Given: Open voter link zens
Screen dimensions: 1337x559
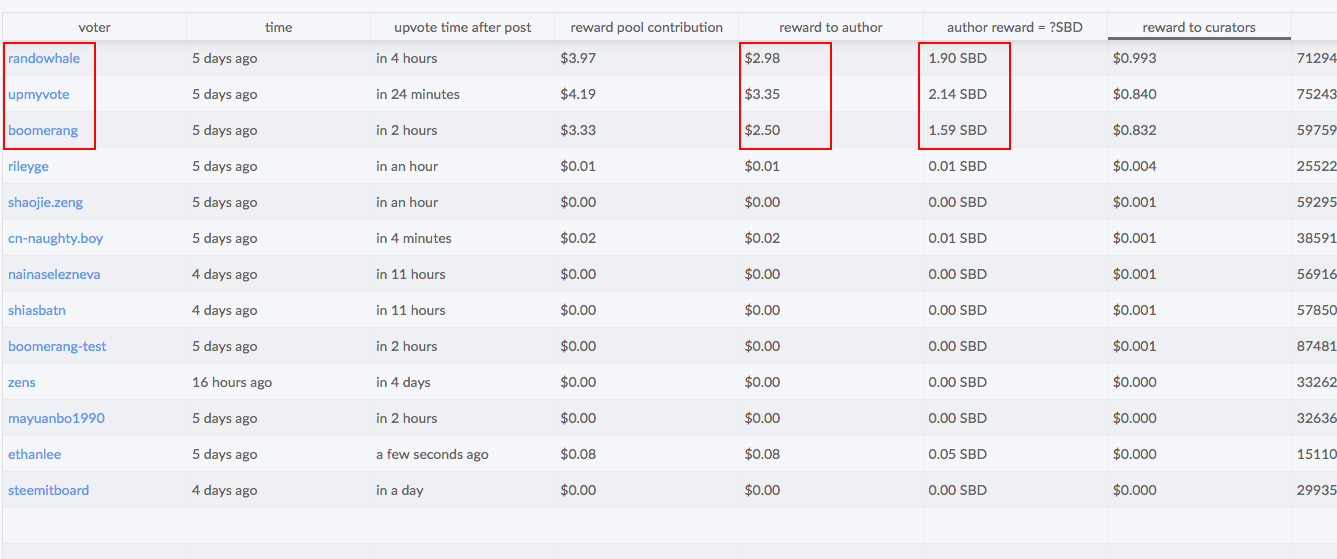Looking at the screenshot, I should tap(22, 382).
